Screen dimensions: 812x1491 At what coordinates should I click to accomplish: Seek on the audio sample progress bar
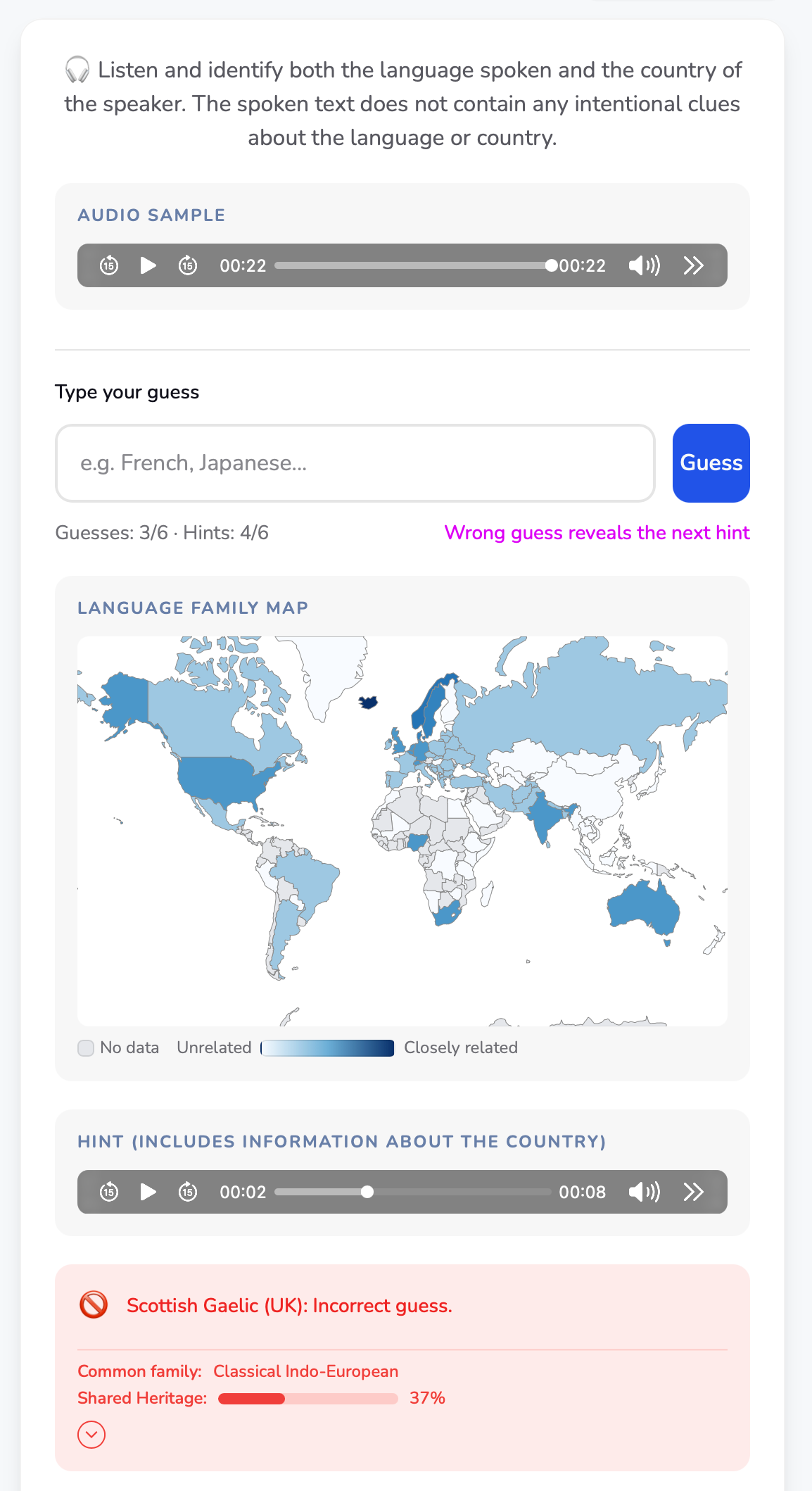tap(412, 265)
